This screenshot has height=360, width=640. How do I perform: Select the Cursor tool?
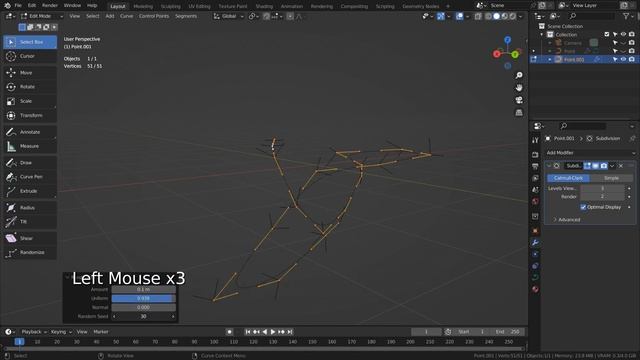[30, 56]
